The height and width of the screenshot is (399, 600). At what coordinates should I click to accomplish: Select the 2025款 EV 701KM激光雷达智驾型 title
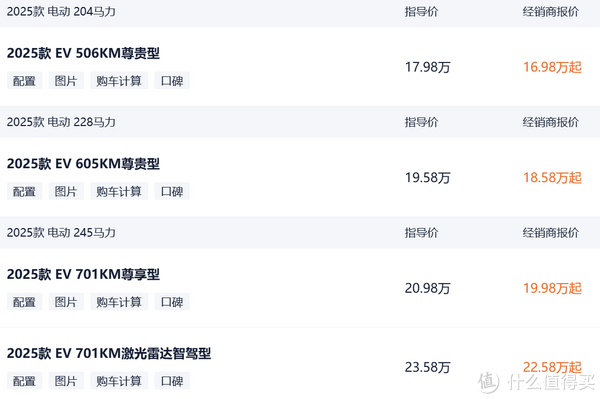(x=109, y=353)
